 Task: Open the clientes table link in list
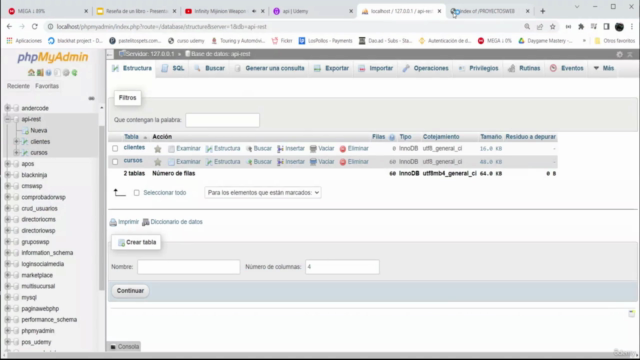134,148
